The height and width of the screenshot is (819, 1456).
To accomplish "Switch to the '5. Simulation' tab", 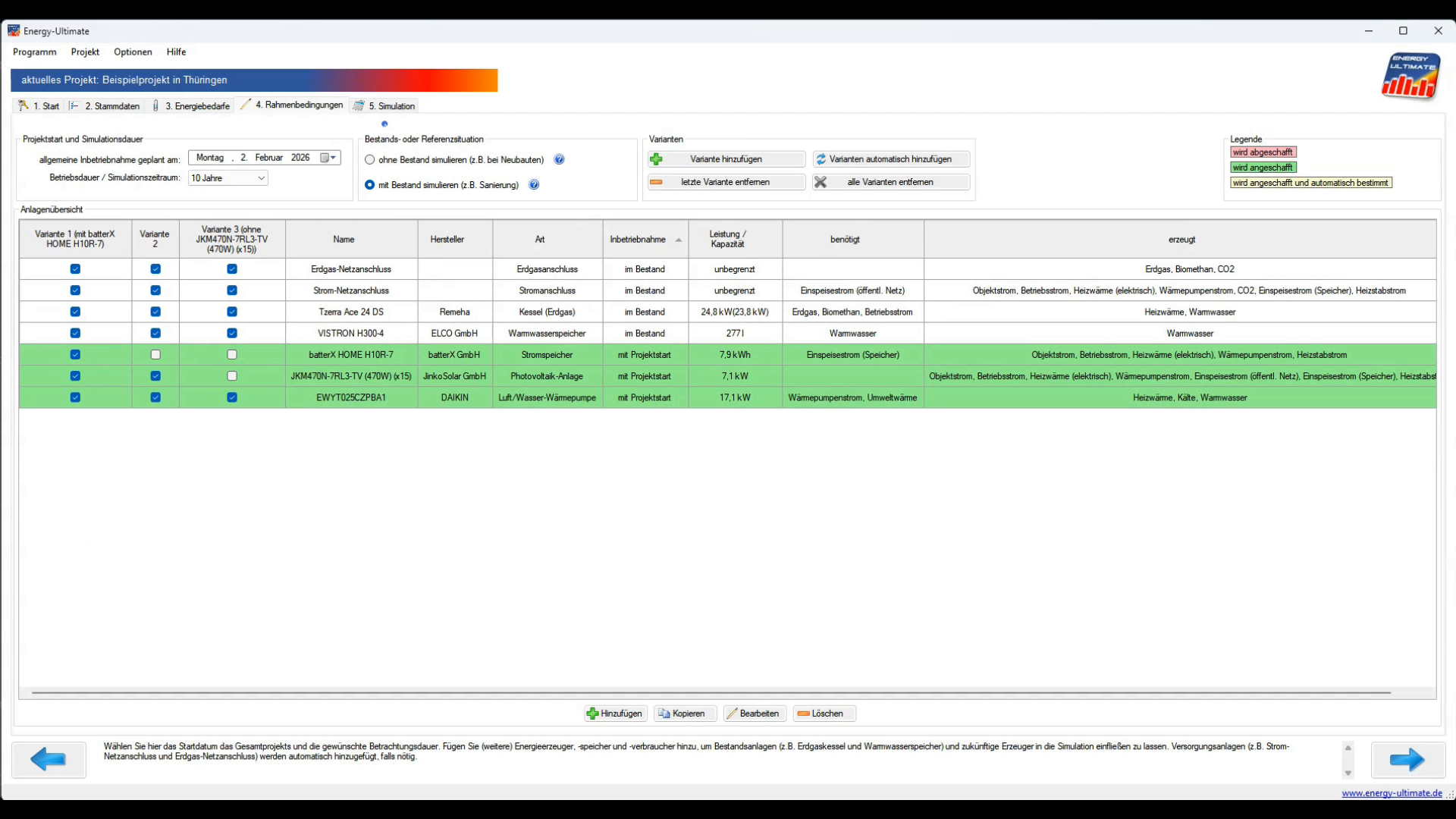I will point(384,106).
